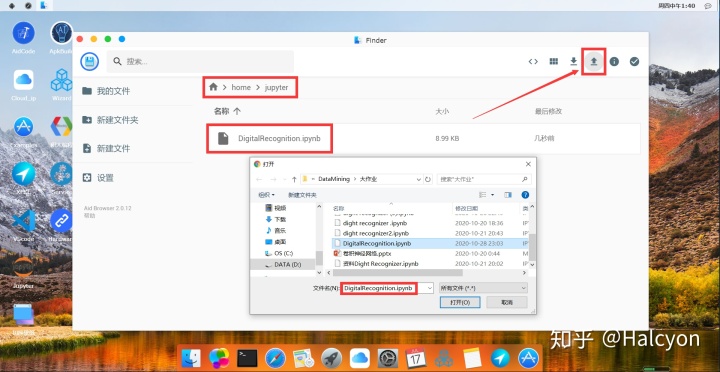Click 新建文件夹 in the dialog toolbar
This screenshot has height=372, width=720.
pyautogui.click(x=302, y=195)
